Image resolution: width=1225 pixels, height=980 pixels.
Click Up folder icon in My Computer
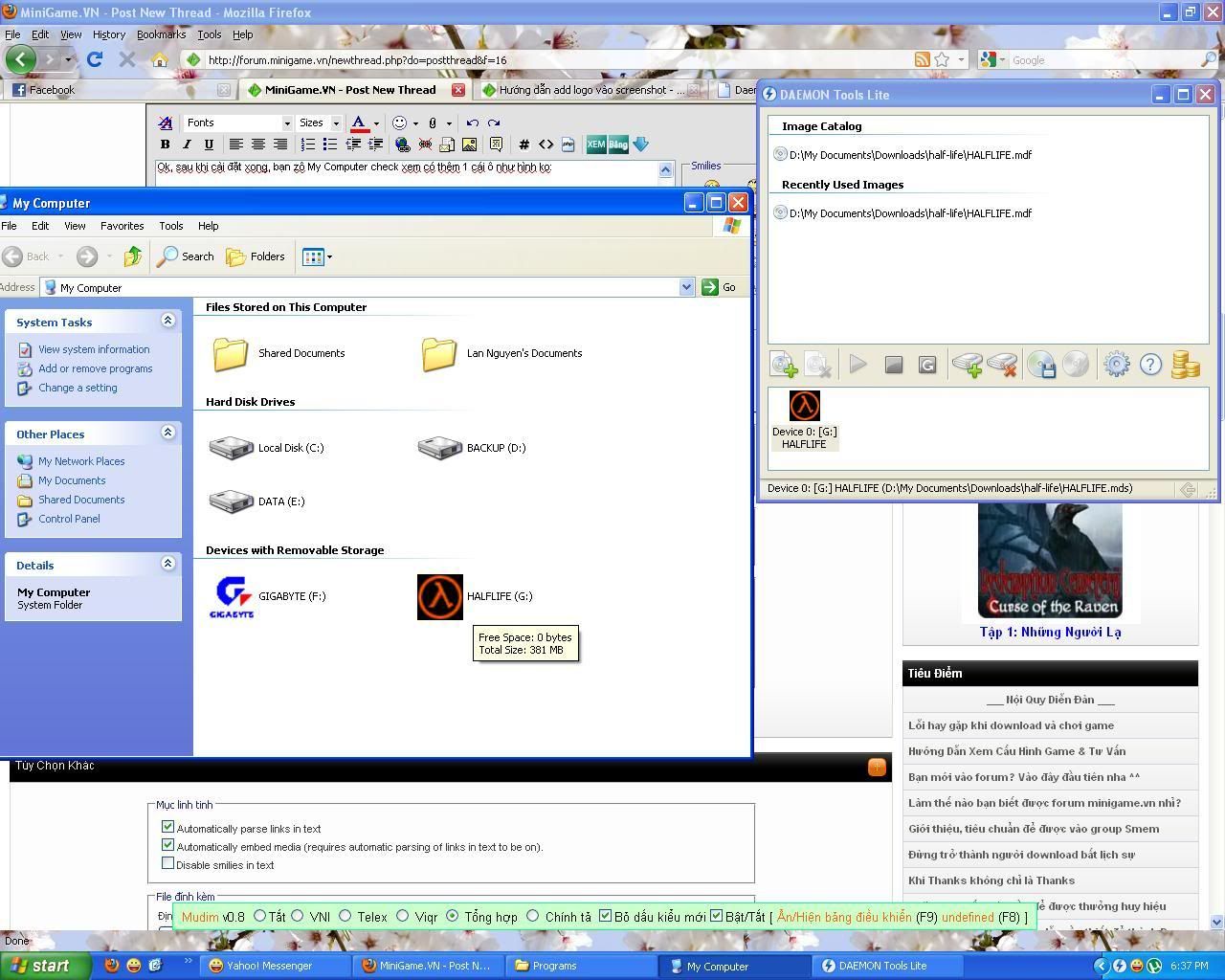pyautogui.click(x=133, y=256)
